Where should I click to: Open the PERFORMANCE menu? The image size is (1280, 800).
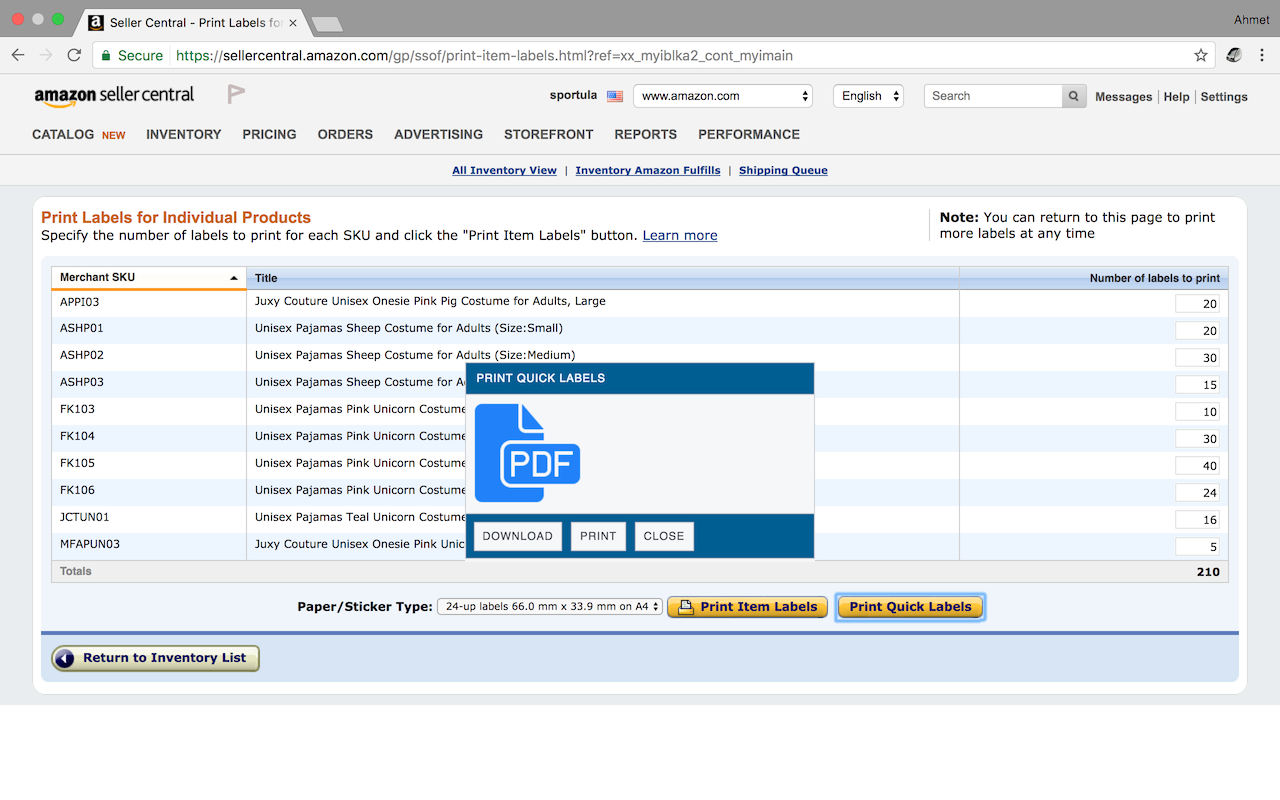[x=749, y=134]
